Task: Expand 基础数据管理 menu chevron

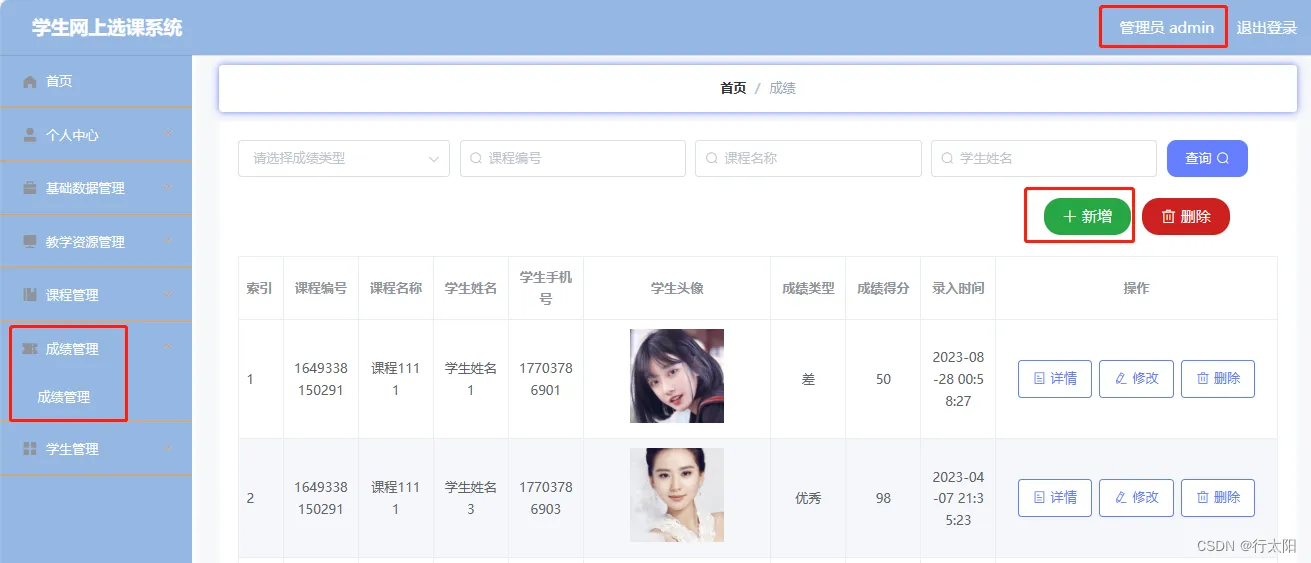Action: [168, 187]
